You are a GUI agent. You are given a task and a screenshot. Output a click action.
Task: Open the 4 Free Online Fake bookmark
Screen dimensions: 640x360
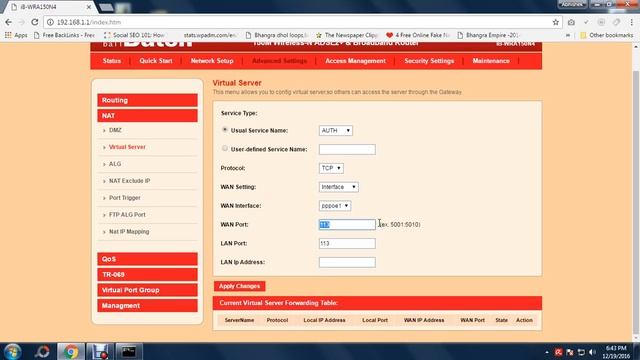point(418,35)
